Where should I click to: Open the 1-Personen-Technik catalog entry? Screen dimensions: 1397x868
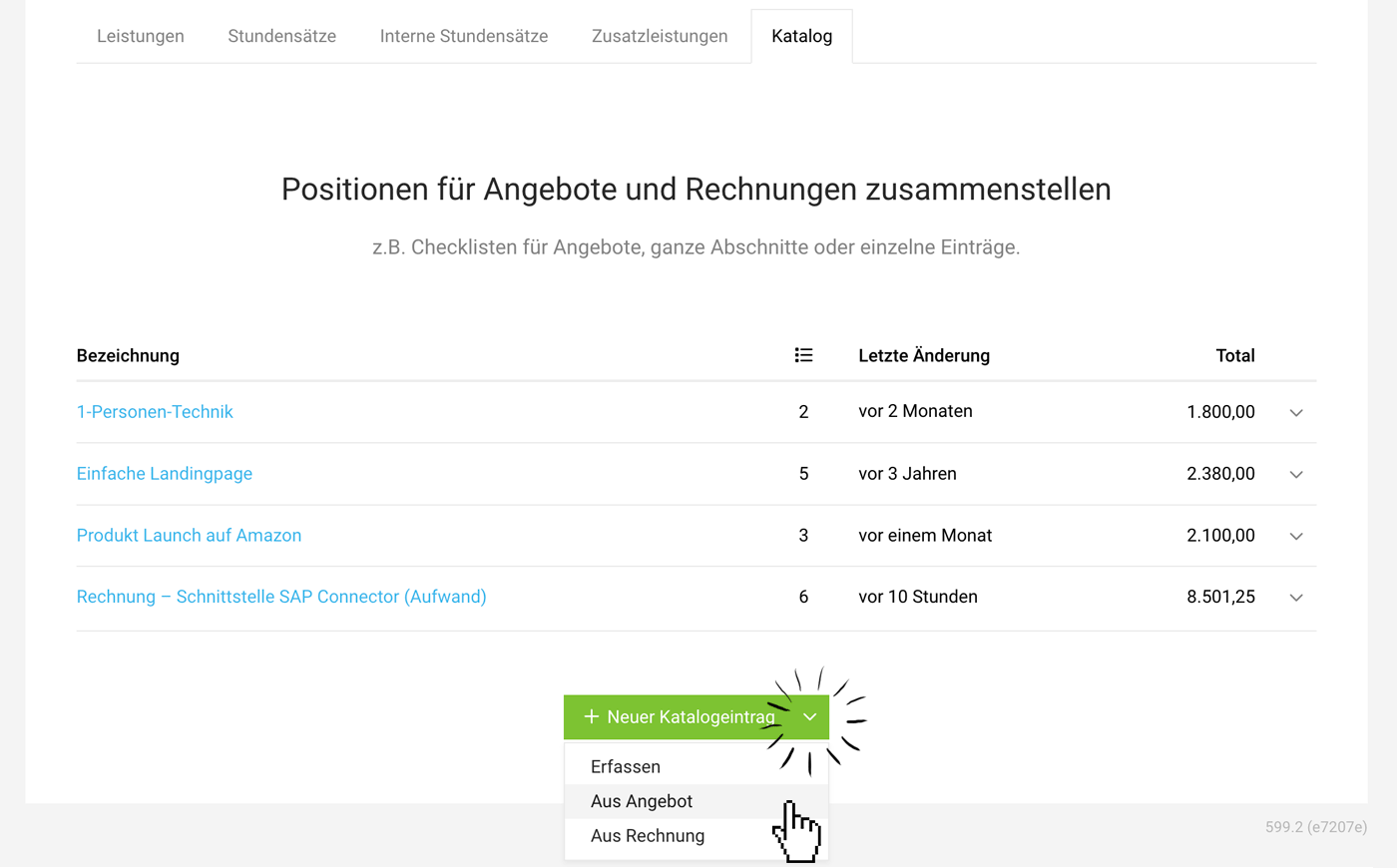click(155, 410)
